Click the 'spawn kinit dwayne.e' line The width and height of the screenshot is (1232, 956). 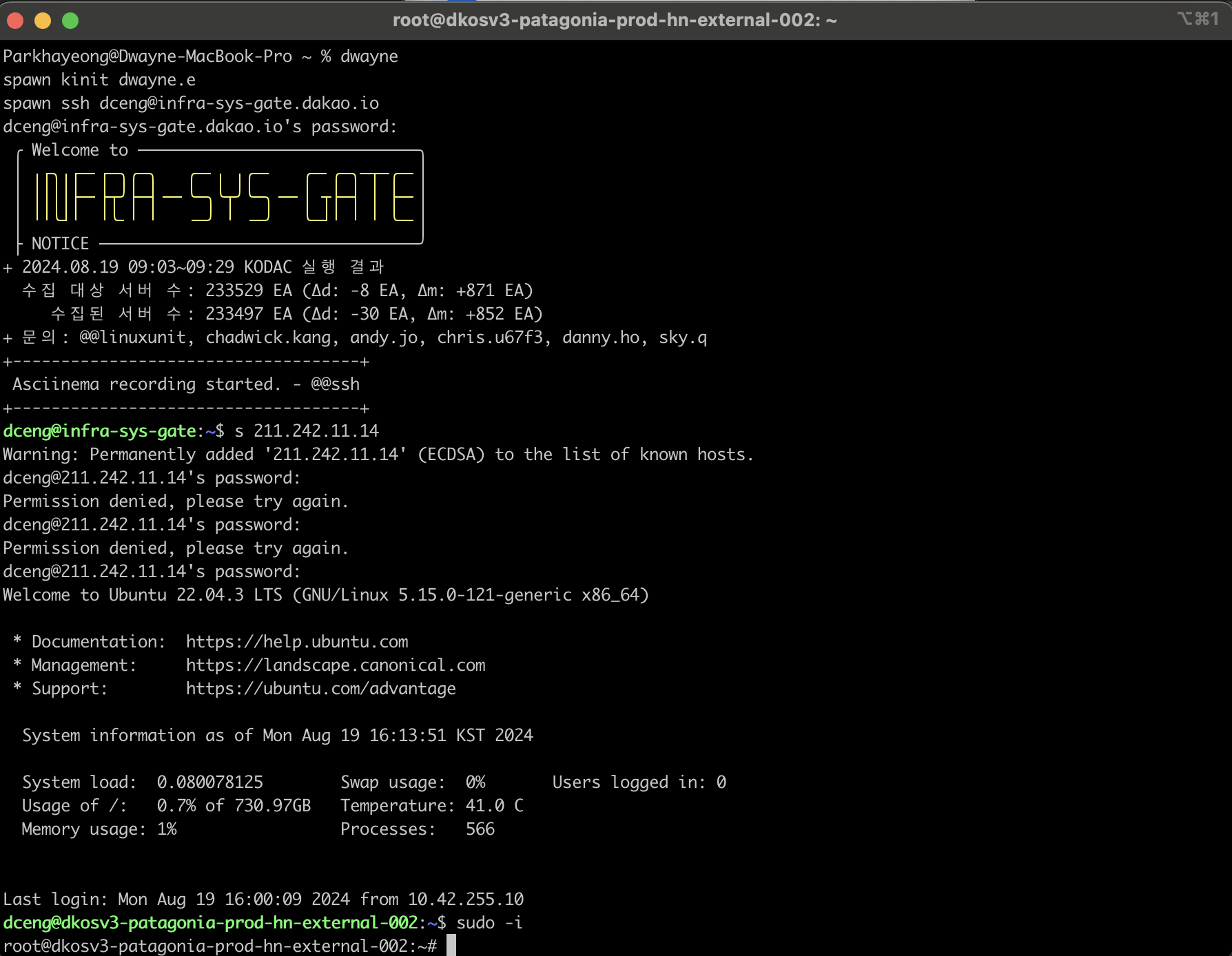coord(99,80)
